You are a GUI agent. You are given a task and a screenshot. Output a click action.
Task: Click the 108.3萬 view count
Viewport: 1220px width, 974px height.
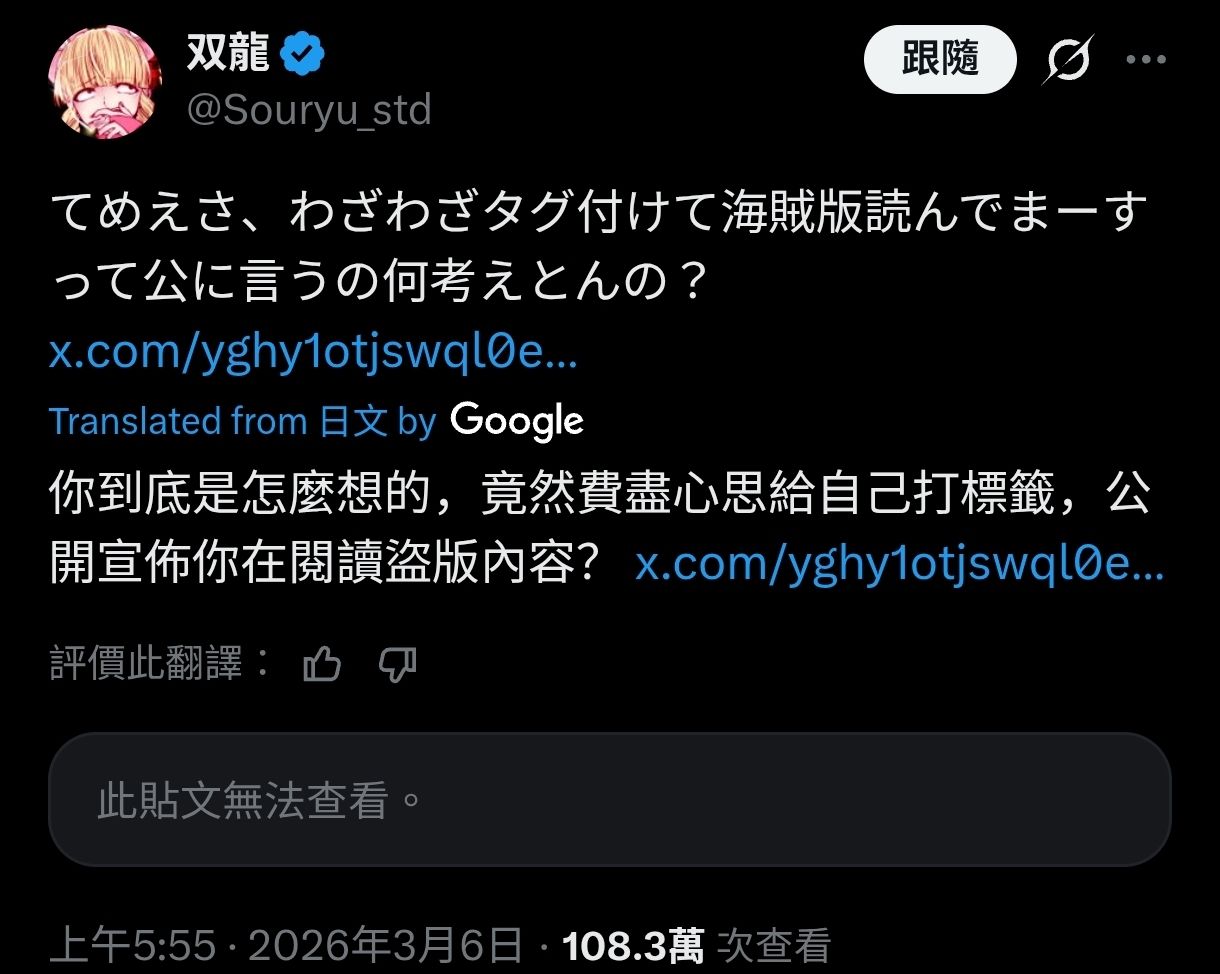pos(634,945)
